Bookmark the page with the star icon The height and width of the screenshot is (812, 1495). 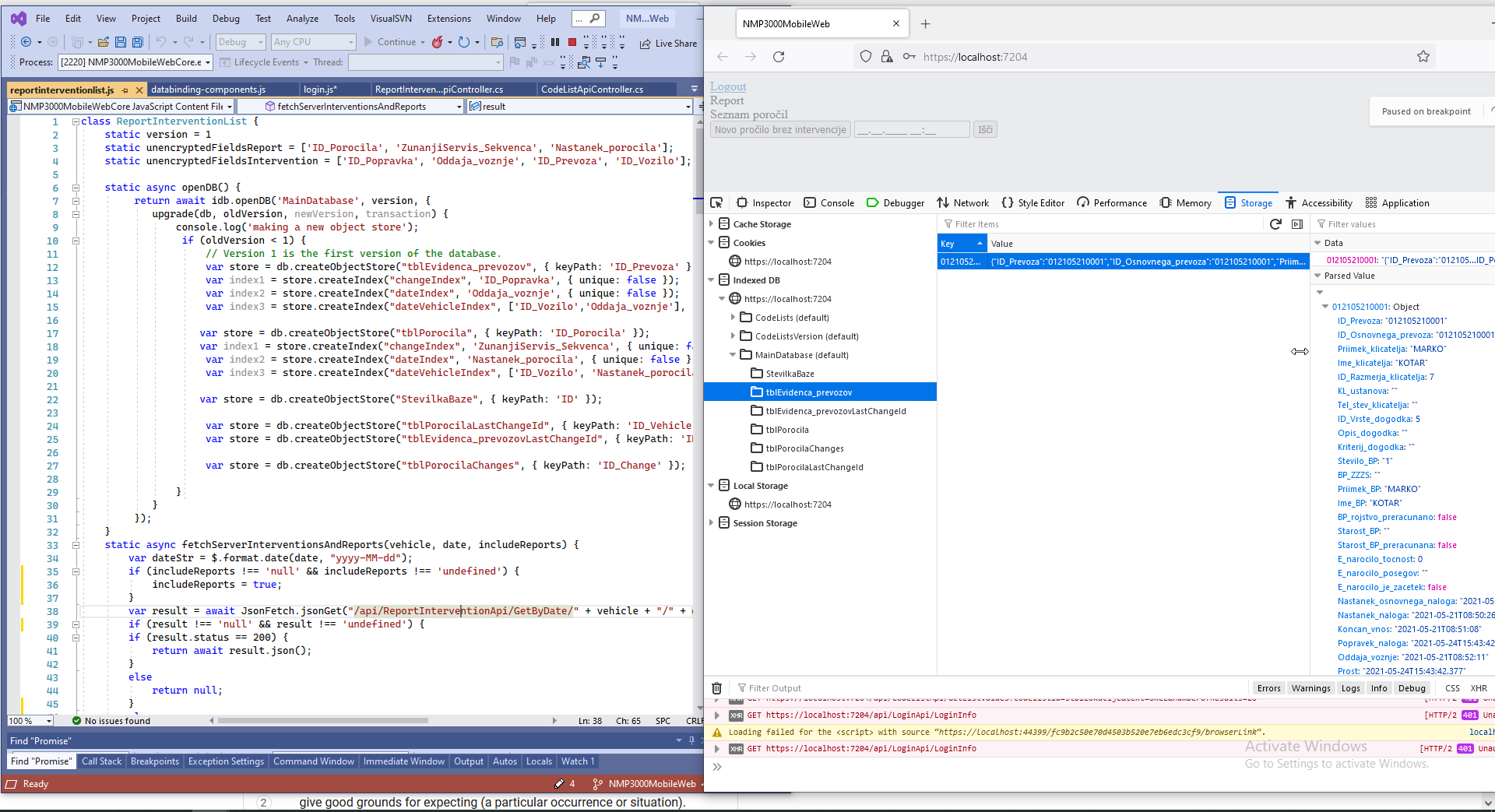click(1423, 57)
